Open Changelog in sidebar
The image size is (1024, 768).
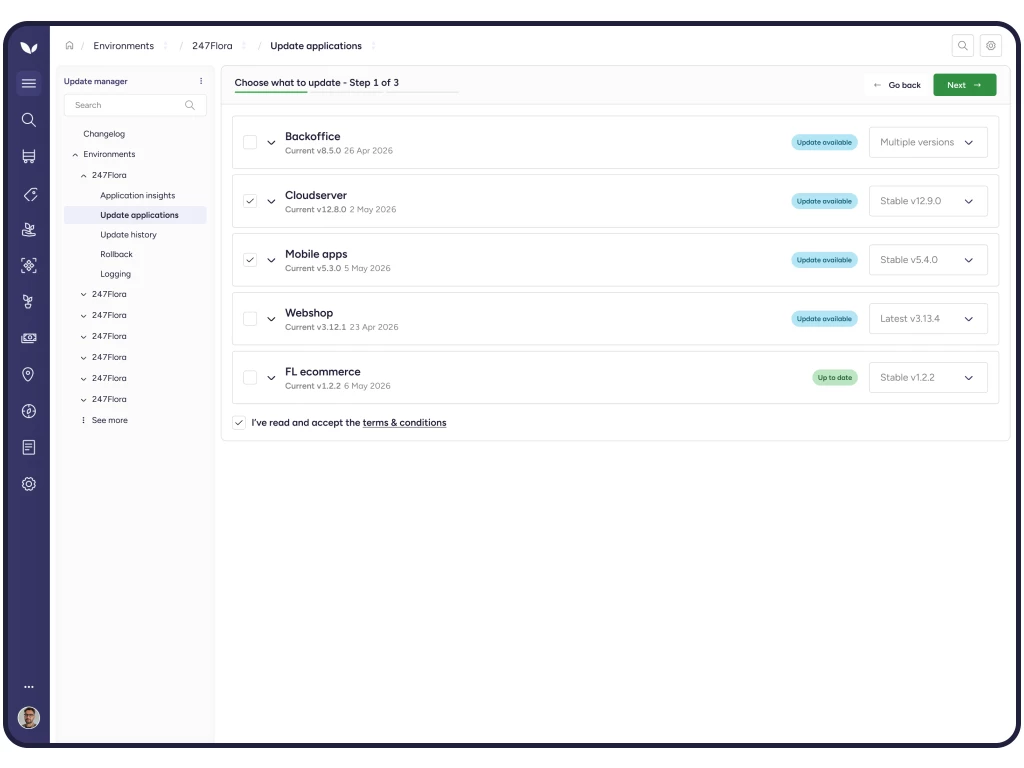(x=104, y=134)
